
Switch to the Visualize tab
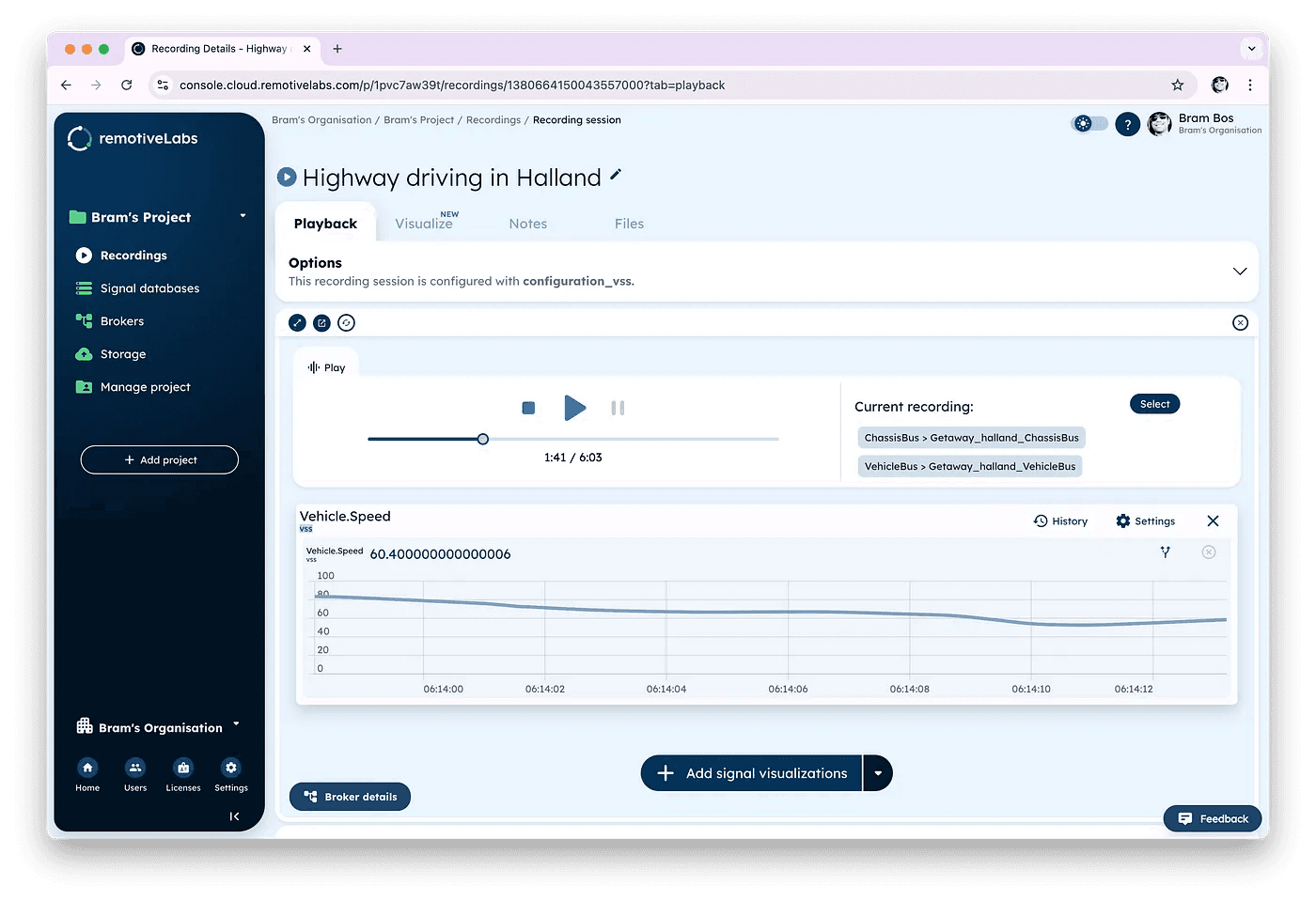425,223
